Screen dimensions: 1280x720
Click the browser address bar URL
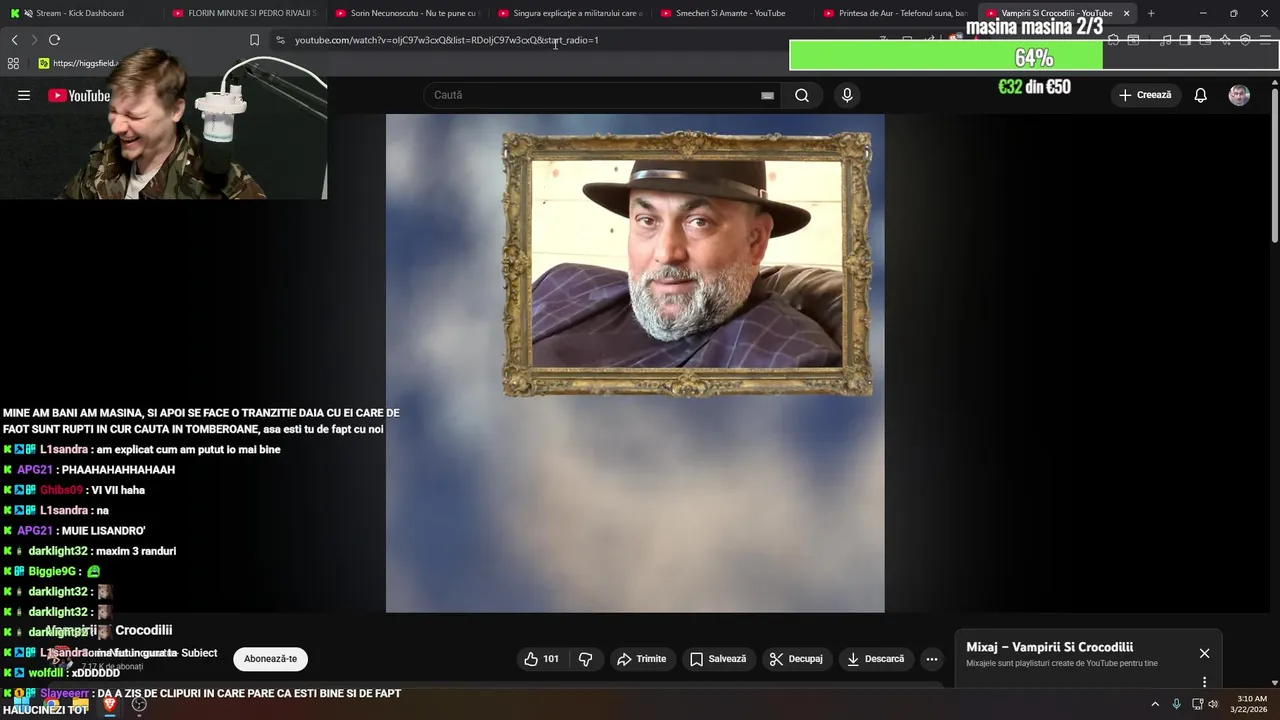click(x=446, y=40)
